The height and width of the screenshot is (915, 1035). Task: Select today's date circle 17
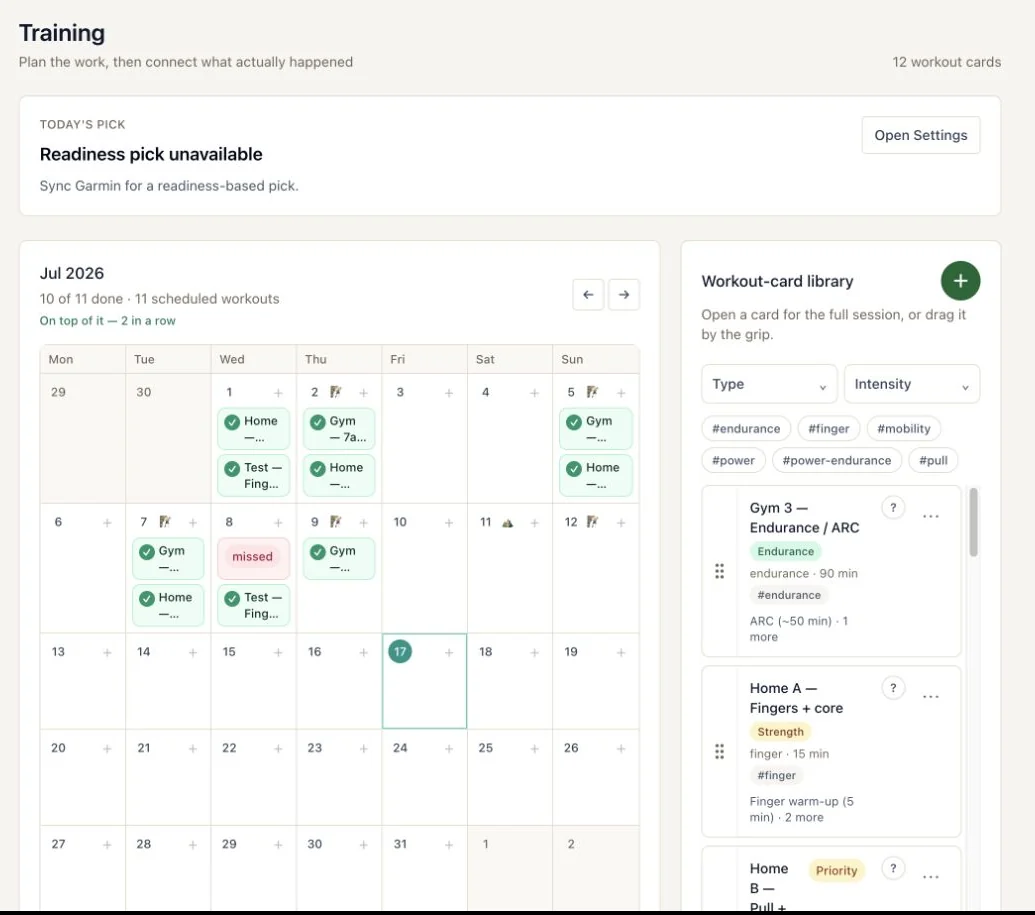pyautogui.click(x=400, y=652)
